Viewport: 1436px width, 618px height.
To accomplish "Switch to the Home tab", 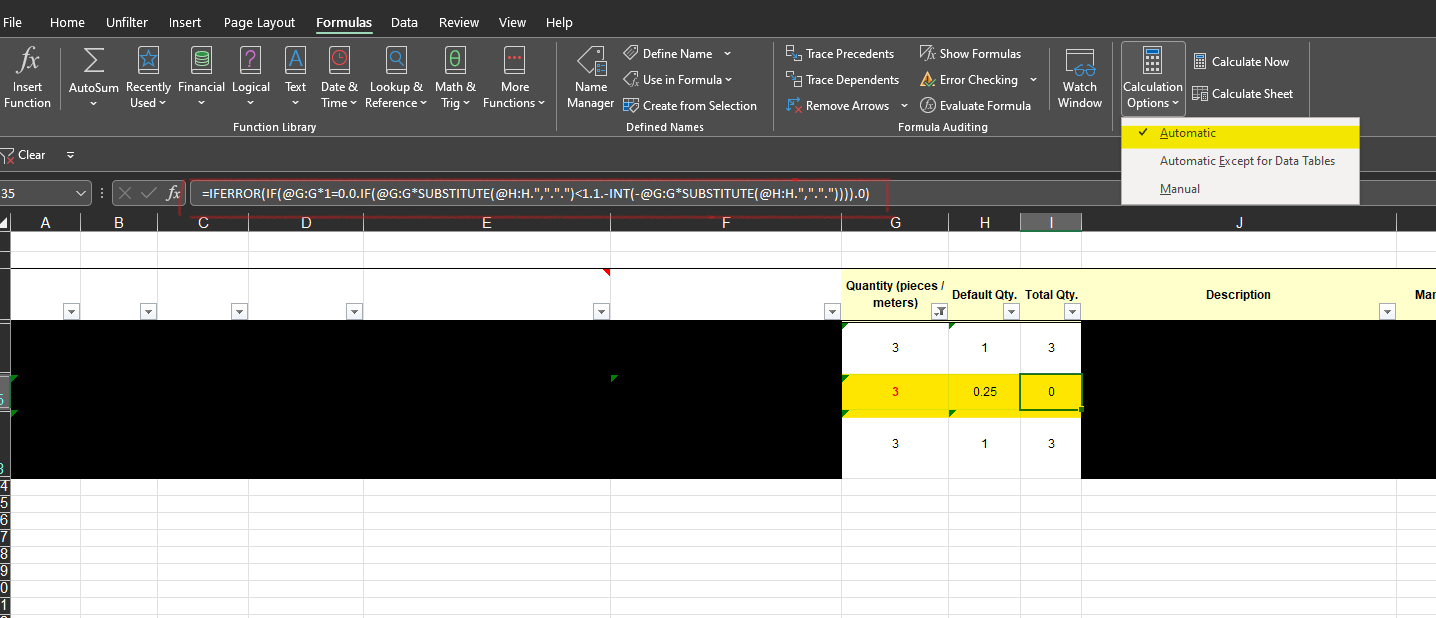I will 67,22.
